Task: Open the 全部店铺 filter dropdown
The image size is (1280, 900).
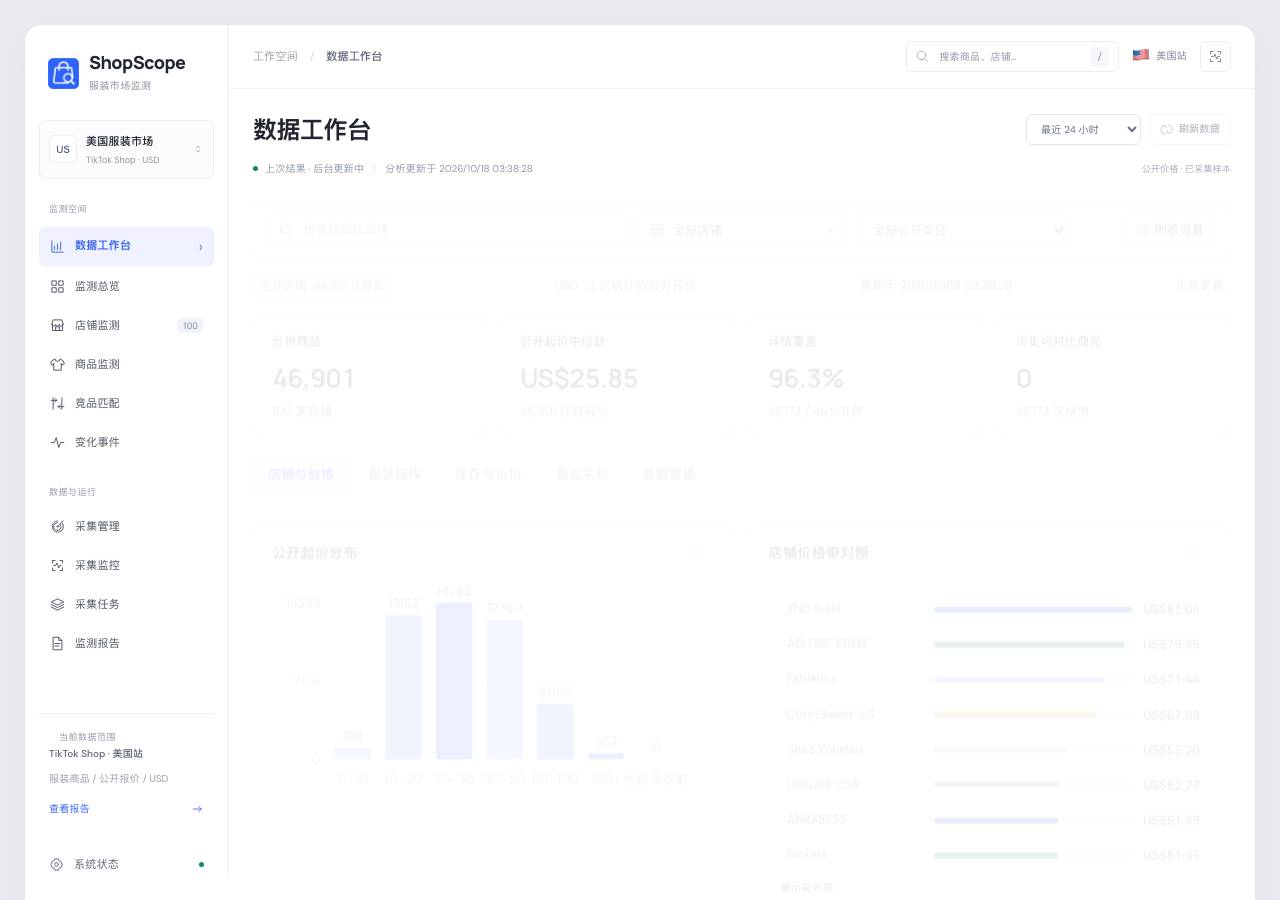Action: [x=743, y=230]
